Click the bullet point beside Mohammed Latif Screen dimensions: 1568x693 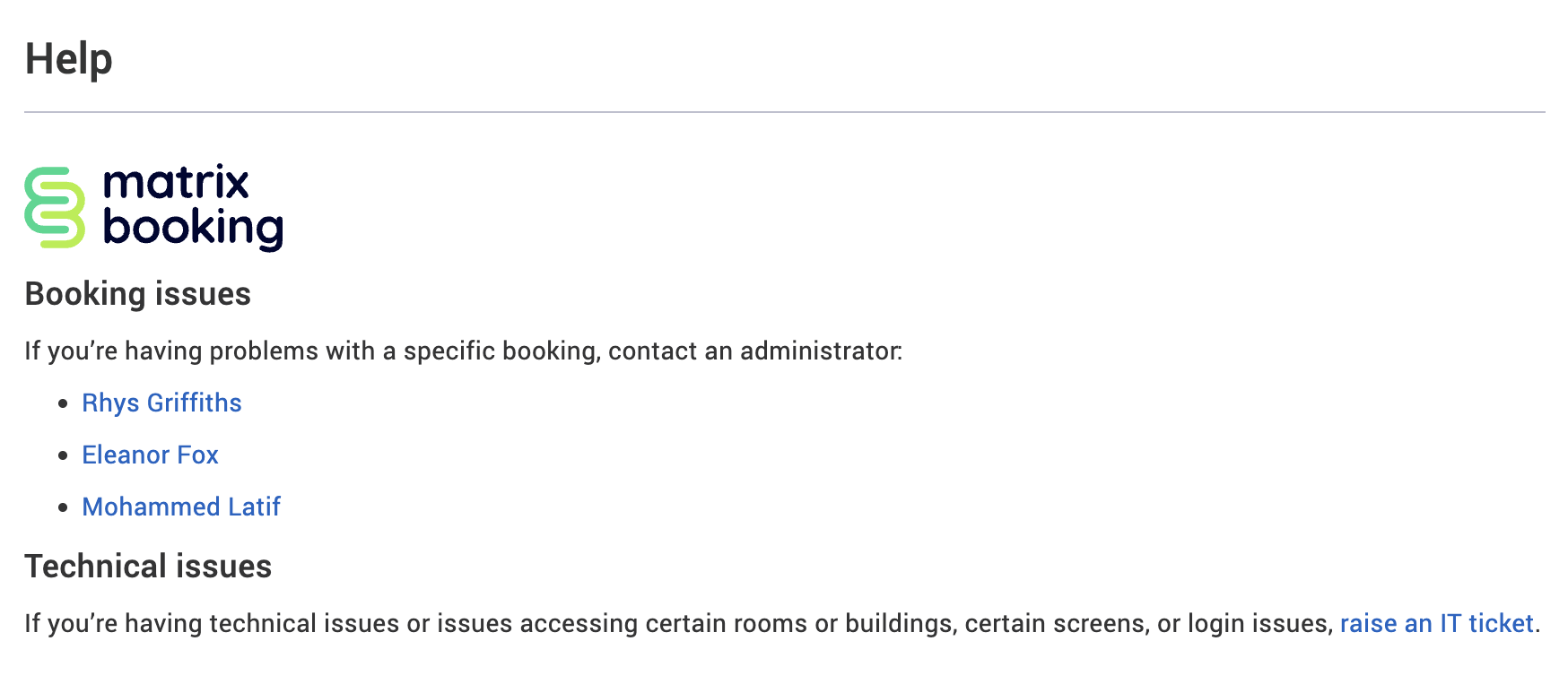coord(63,508)
